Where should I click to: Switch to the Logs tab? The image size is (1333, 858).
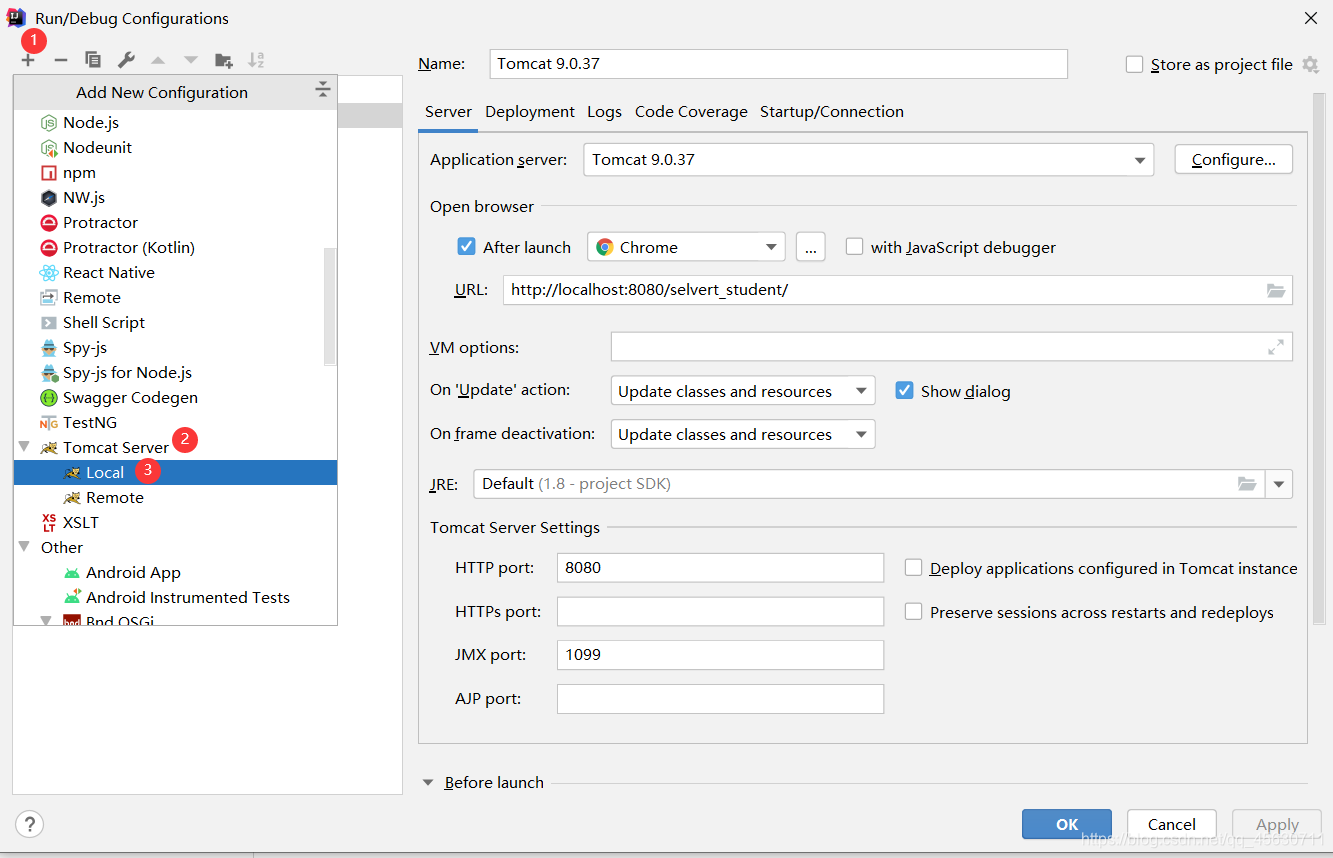pos(604,112)
